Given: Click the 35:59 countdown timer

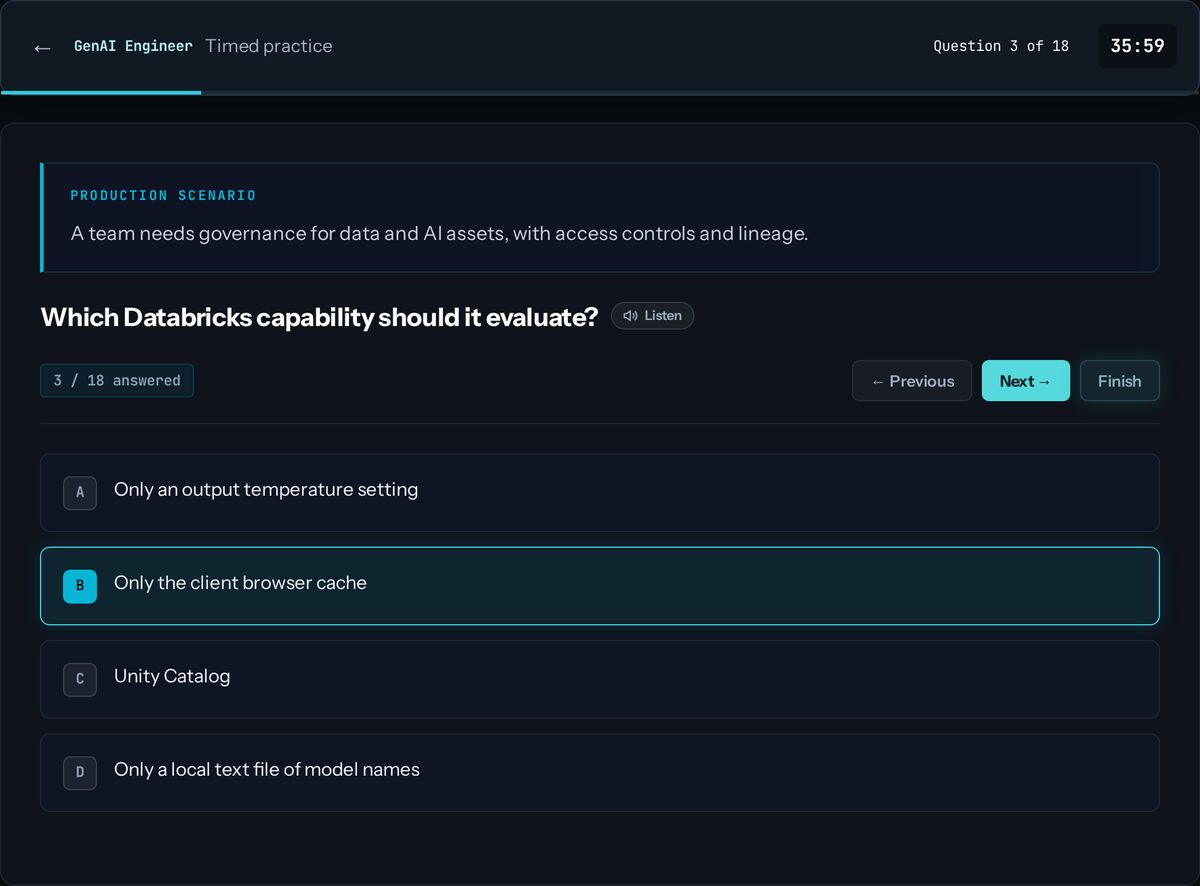Looking at the screenshot, I should pos(1137,46).
